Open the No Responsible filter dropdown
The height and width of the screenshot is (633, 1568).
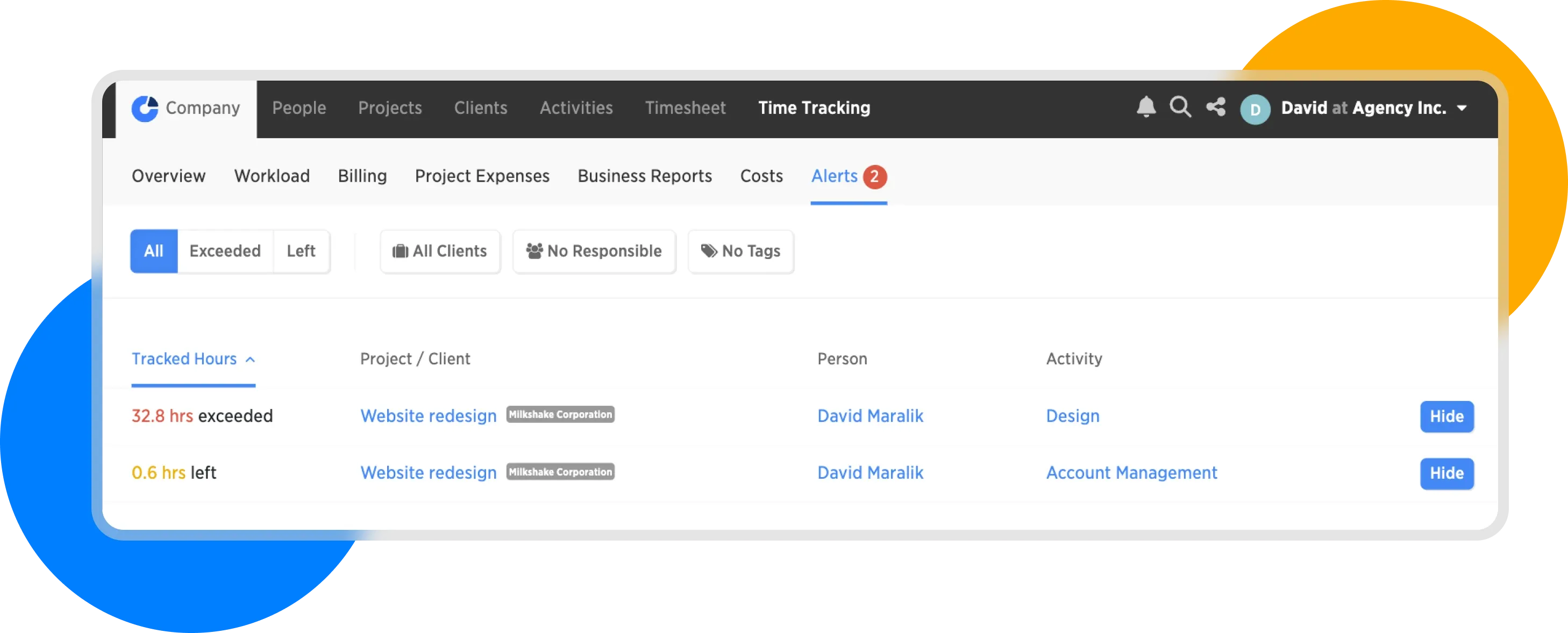point(594,251)
